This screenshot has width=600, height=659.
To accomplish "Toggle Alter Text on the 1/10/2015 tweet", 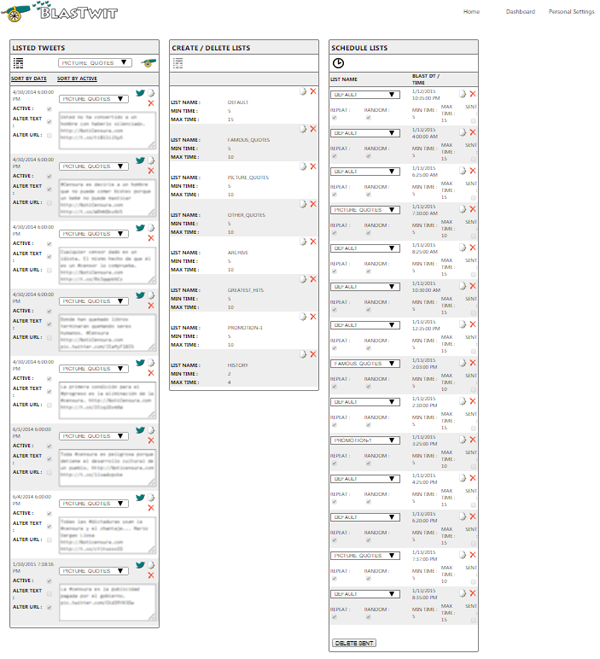I will tap(49, 594).
